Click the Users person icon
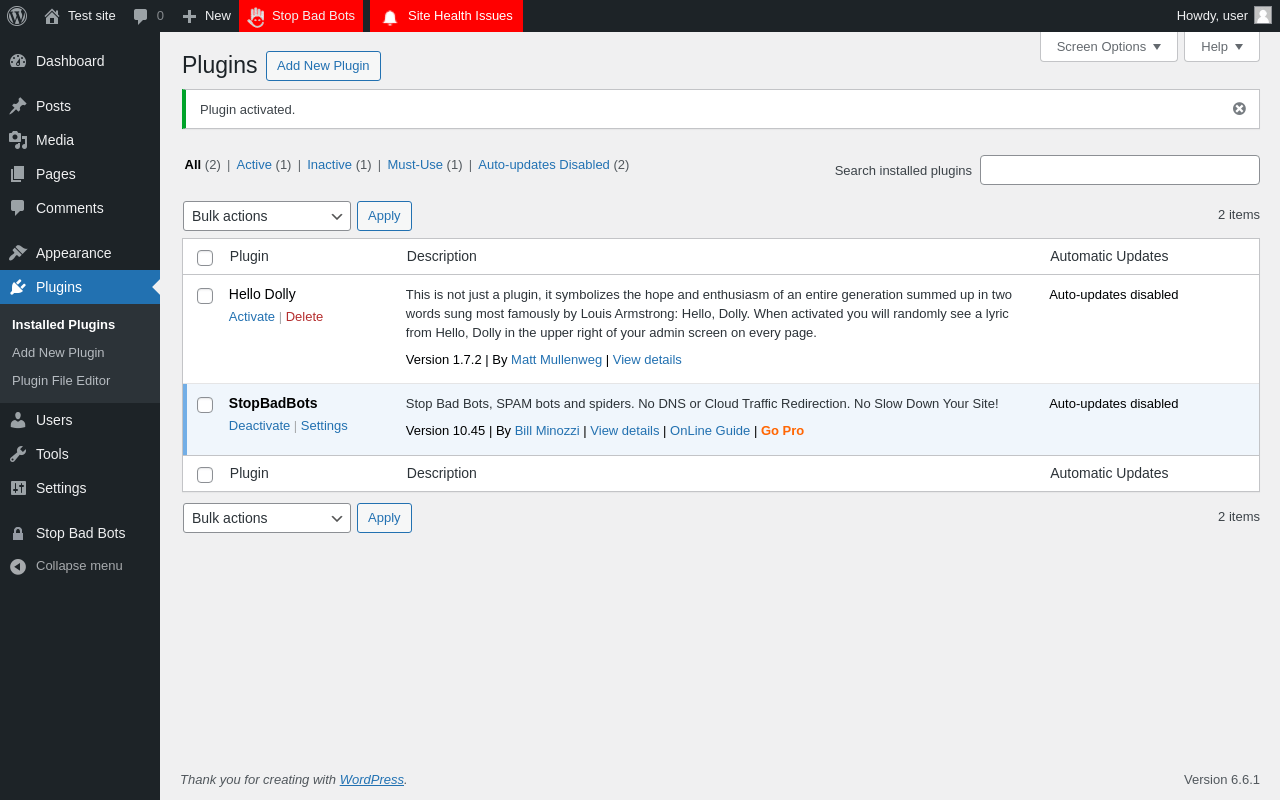 (x=18, y=420)
